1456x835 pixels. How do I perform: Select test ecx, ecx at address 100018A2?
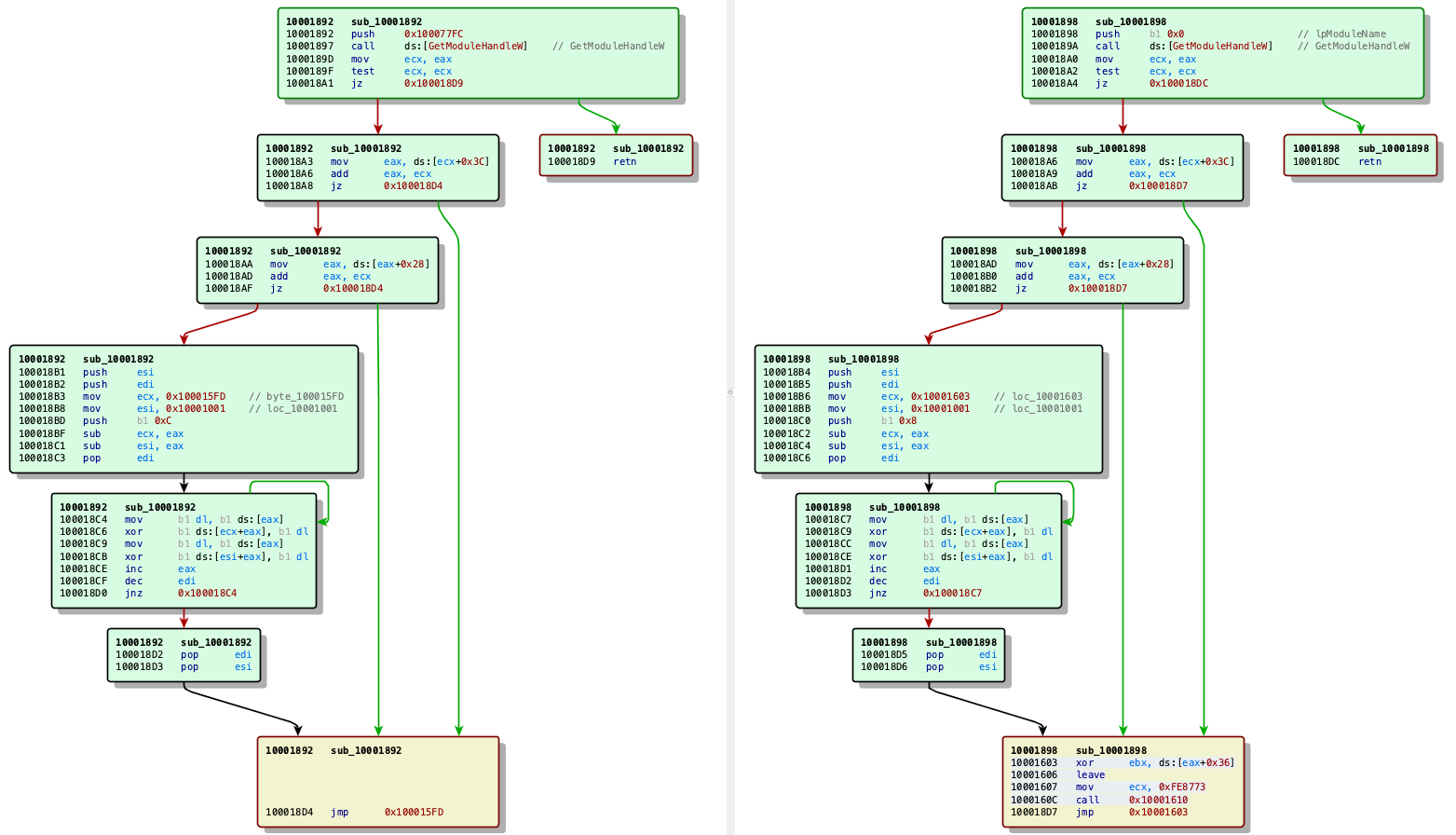[1114, 71]
